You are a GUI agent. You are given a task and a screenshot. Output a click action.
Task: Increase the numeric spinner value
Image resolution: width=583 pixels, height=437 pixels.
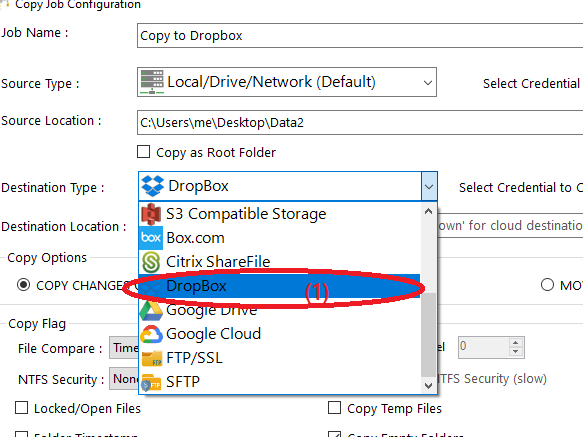point(515,343)
